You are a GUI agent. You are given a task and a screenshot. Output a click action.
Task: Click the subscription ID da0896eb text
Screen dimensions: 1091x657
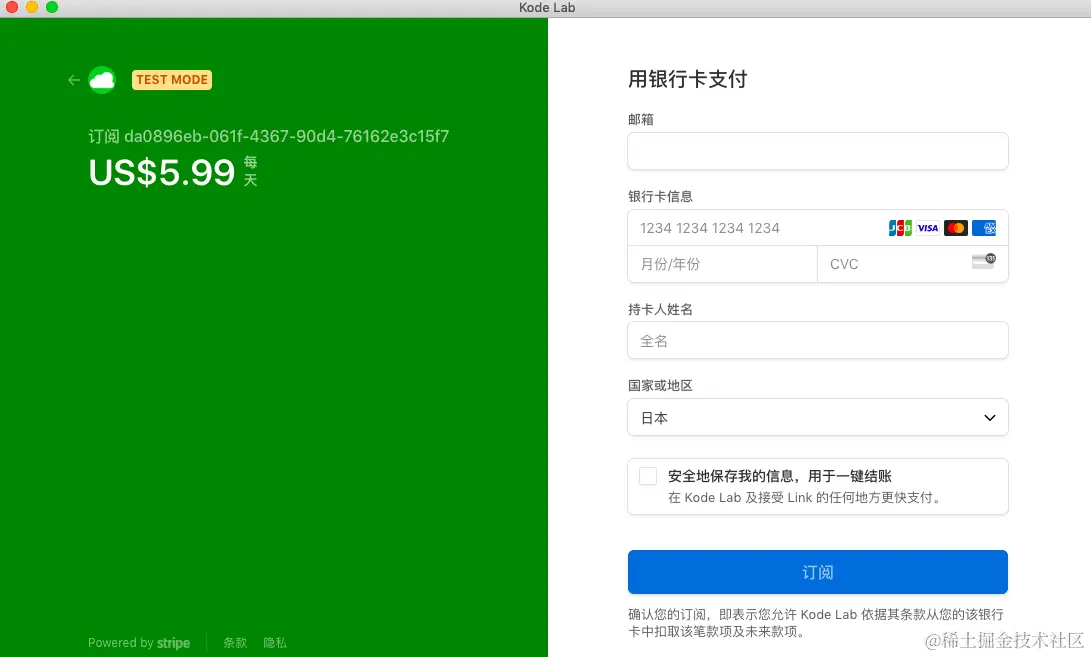287,136
